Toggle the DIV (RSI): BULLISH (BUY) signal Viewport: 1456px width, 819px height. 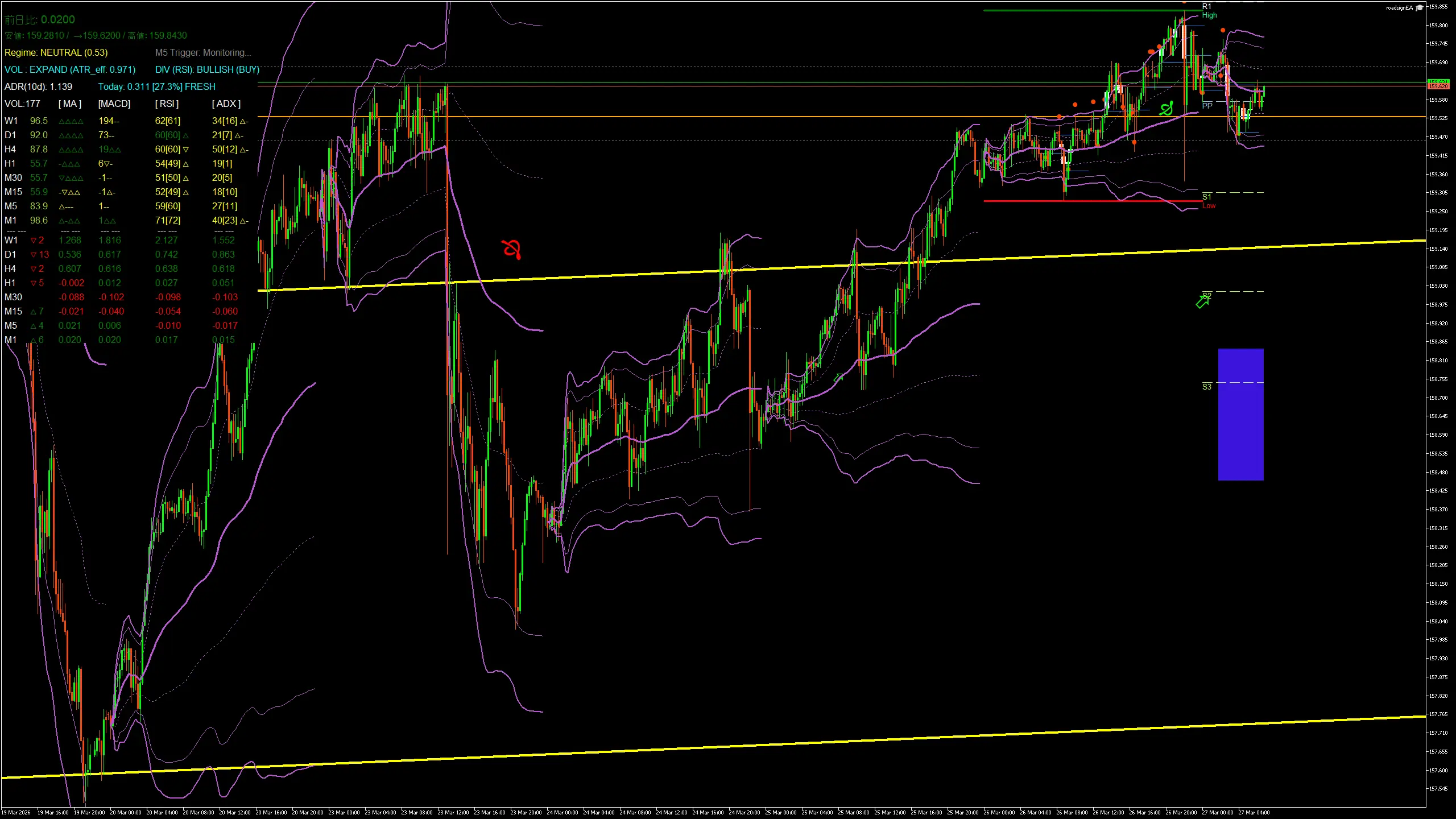[207, 69]
